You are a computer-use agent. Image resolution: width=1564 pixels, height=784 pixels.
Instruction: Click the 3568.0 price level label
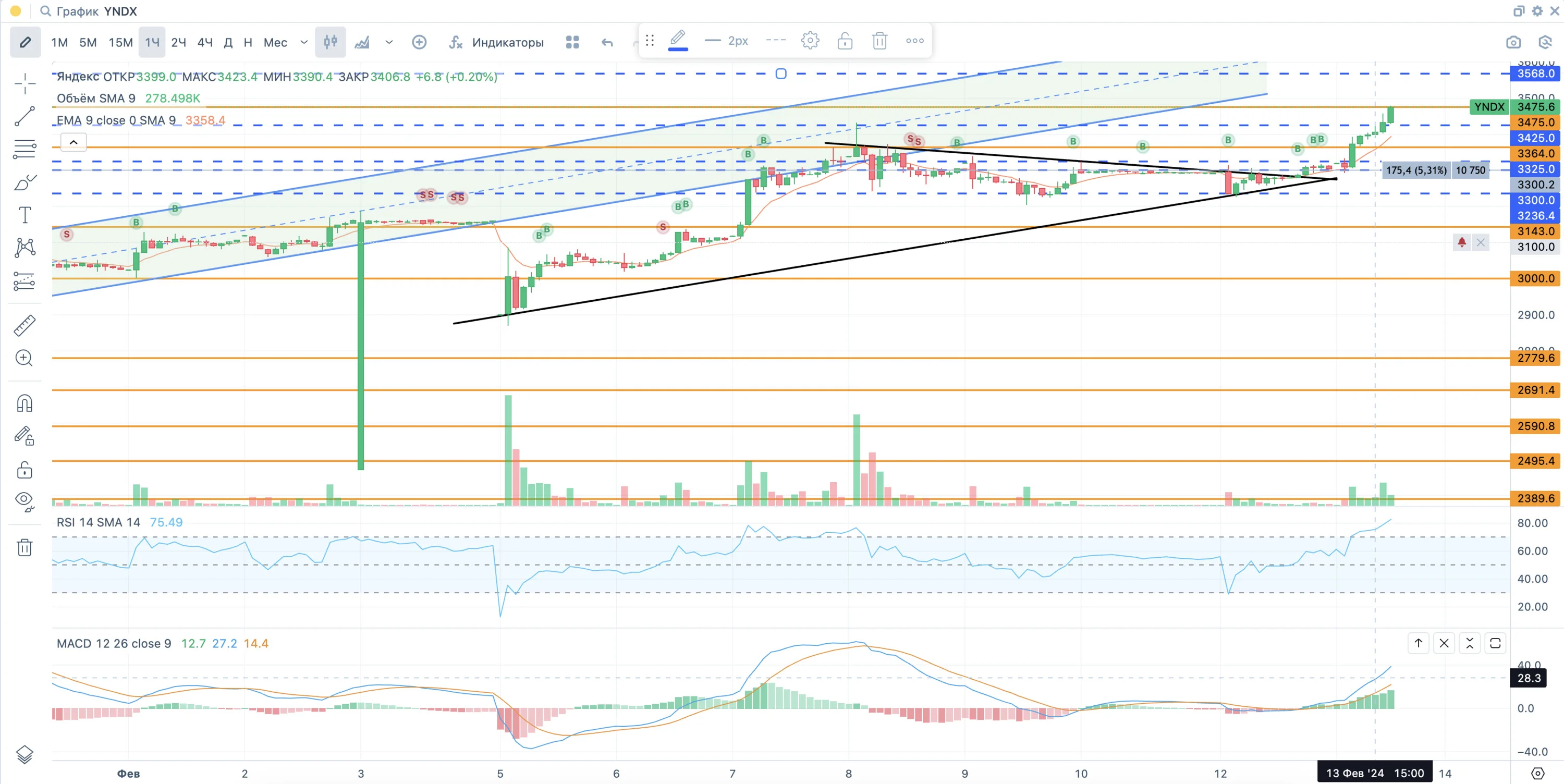pos(1536,73)
